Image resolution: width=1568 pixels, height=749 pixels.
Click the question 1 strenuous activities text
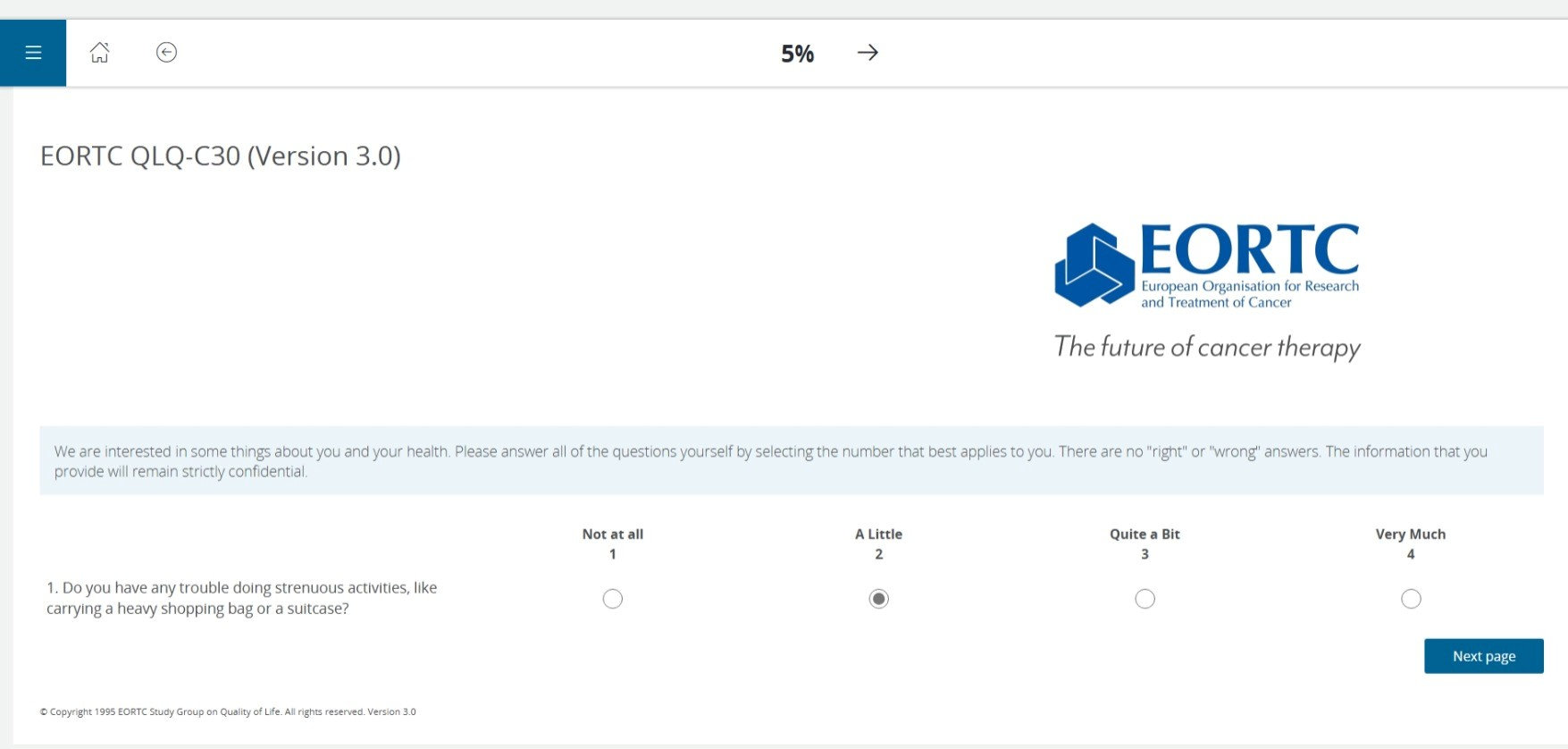(241, 598)
